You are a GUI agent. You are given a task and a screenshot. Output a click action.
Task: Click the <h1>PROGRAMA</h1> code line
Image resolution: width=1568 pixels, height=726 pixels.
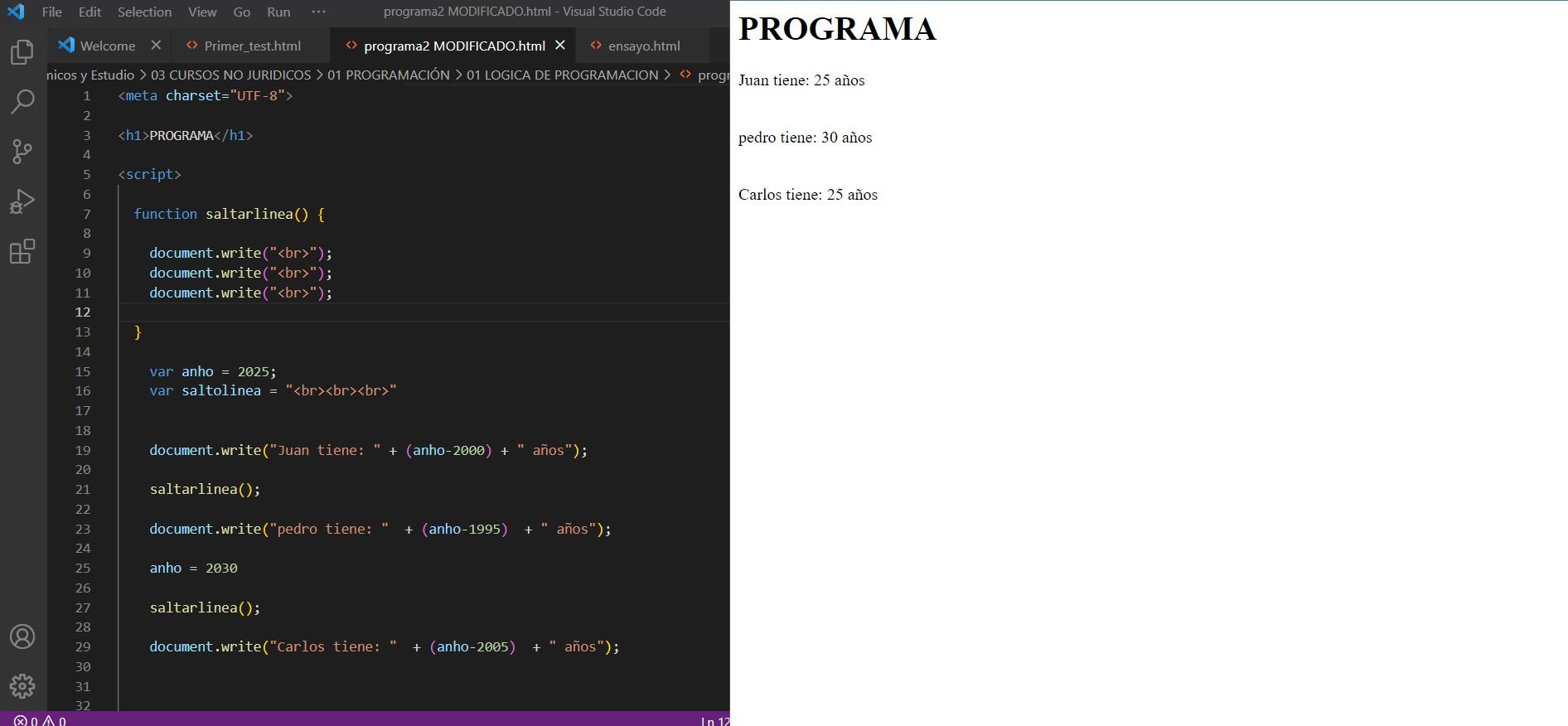(x=186, y=135)
